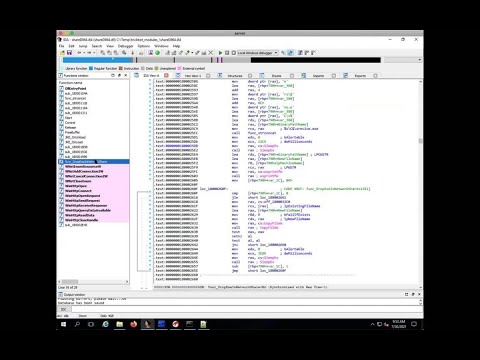Switch to the Structures tab

coord(235,76)
